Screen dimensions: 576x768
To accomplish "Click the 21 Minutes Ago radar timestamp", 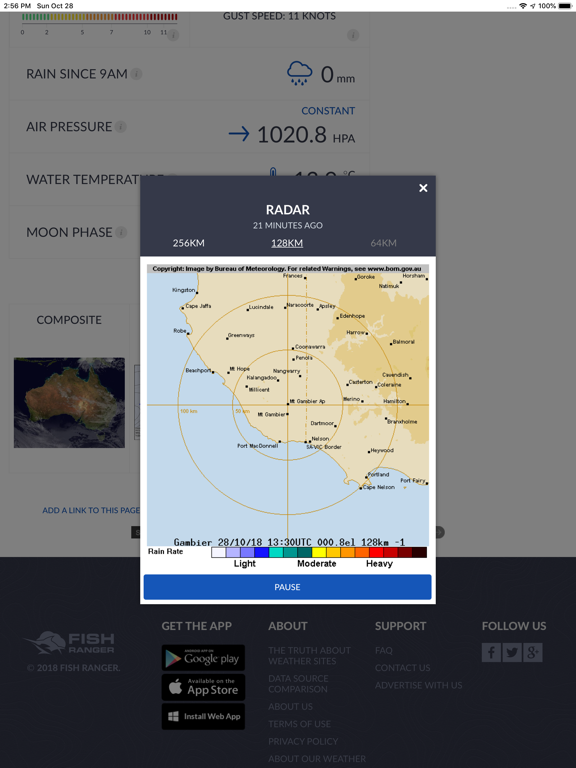I will (x=288, y=226).
